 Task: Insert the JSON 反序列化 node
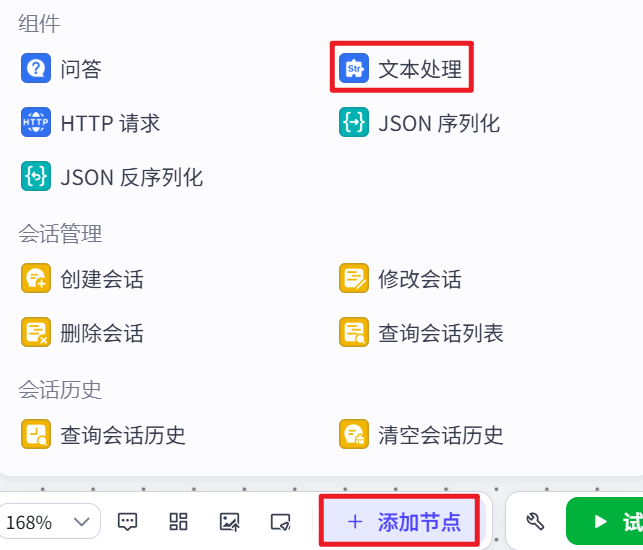coord(112,176)
